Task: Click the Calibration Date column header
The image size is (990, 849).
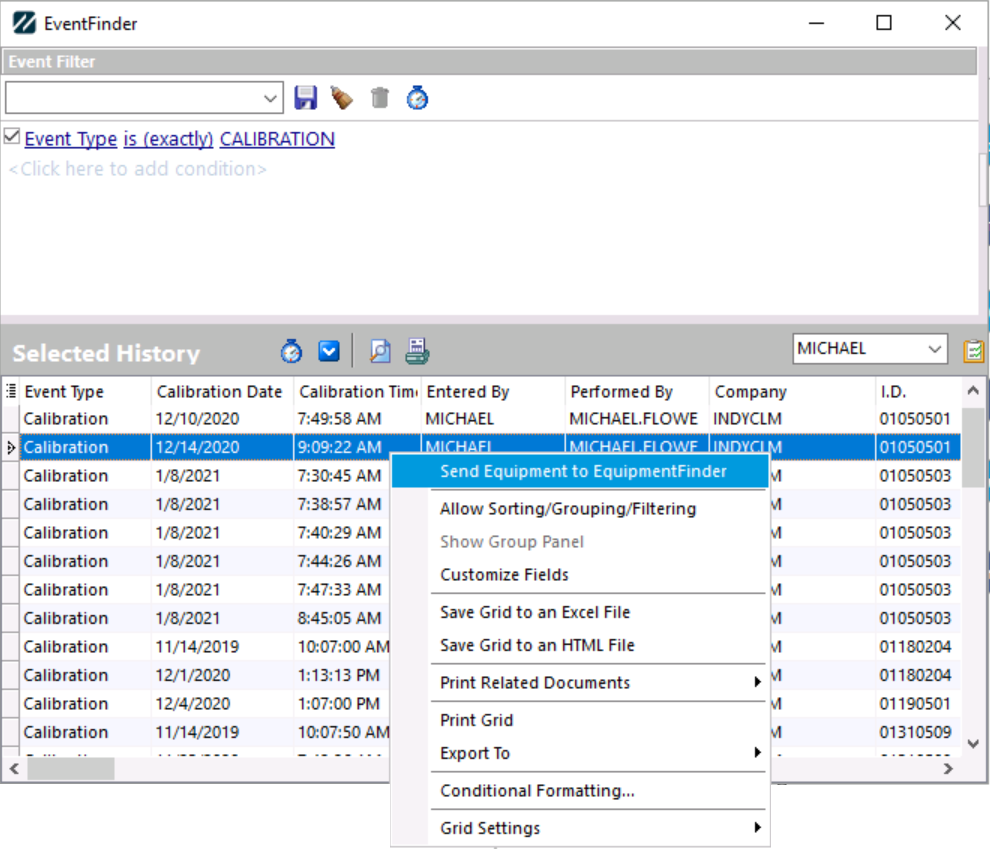Action: coord(219,392)
